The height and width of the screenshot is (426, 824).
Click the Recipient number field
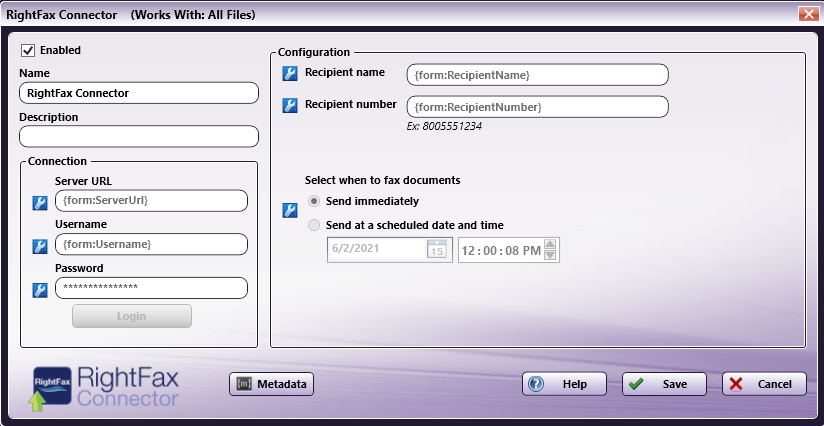[538, 107]
